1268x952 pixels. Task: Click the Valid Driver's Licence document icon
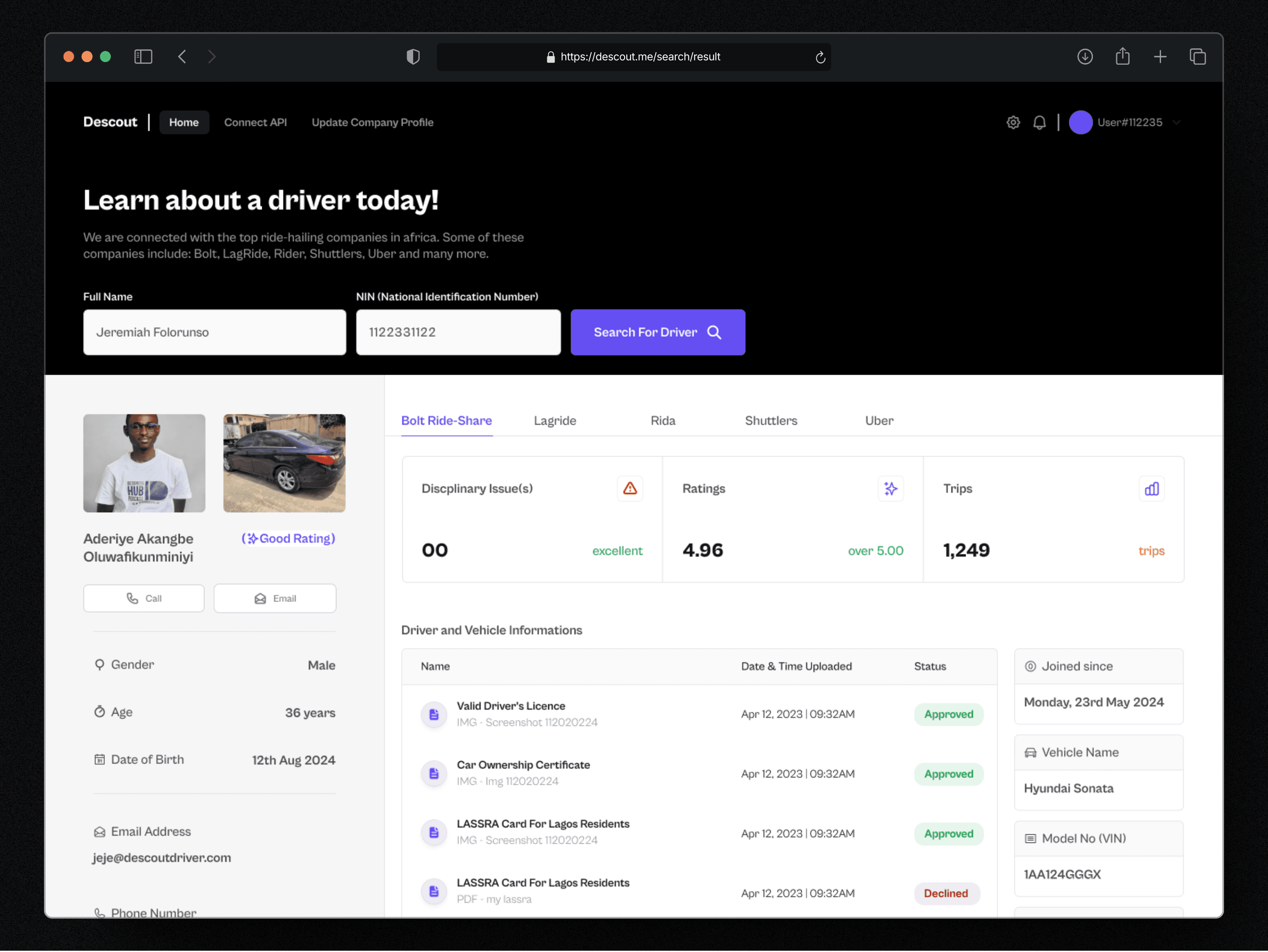point(434,714)
